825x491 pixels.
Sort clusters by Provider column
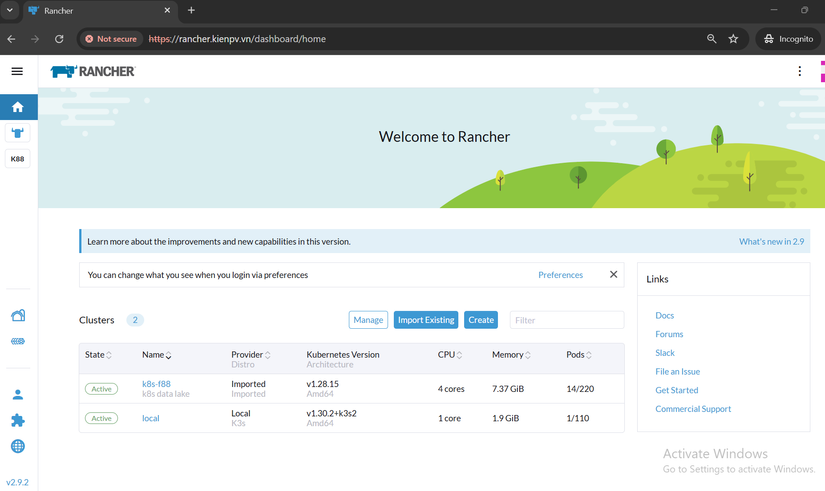tap(250, 355)
